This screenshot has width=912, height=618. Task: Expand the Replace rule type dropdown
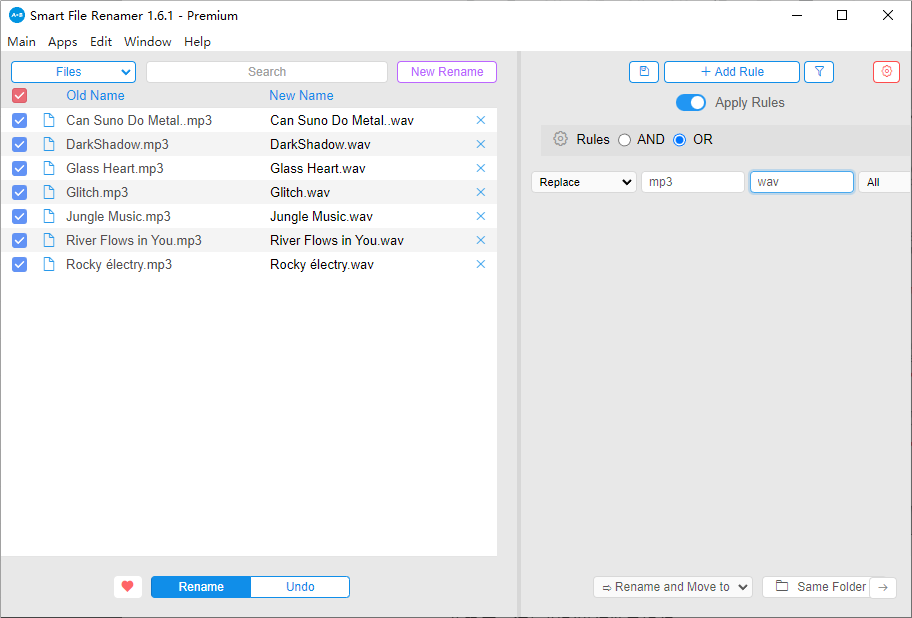pos(584,182)
